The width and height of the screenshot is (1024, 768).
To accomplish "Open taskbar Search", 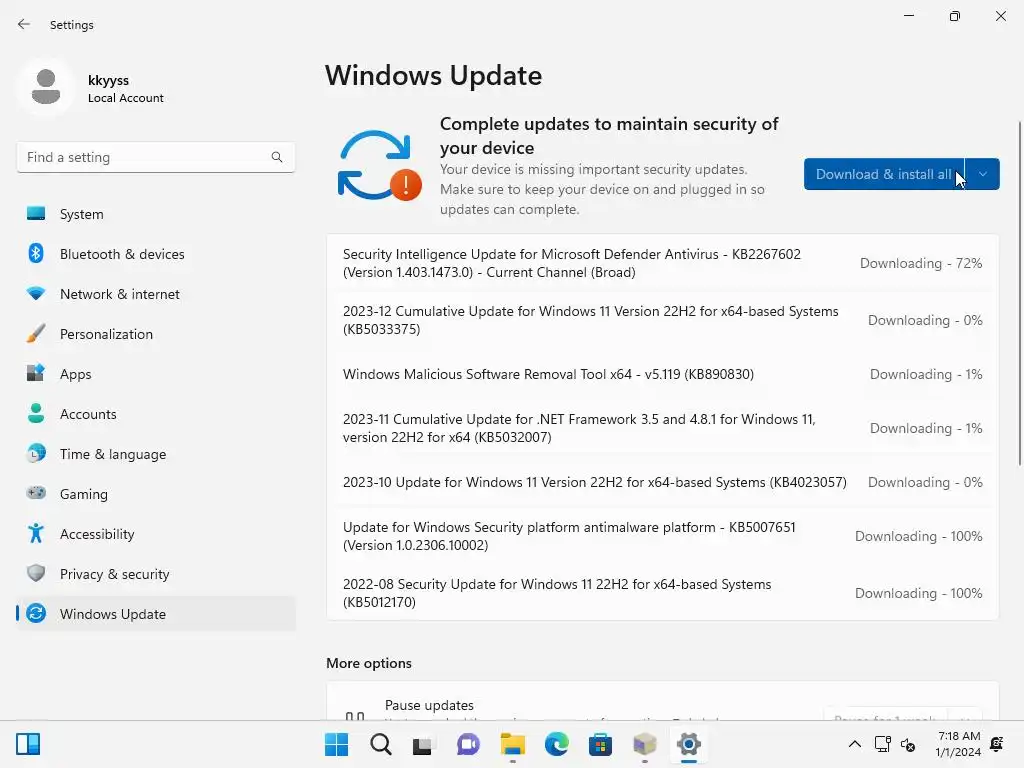I will 381,744.
